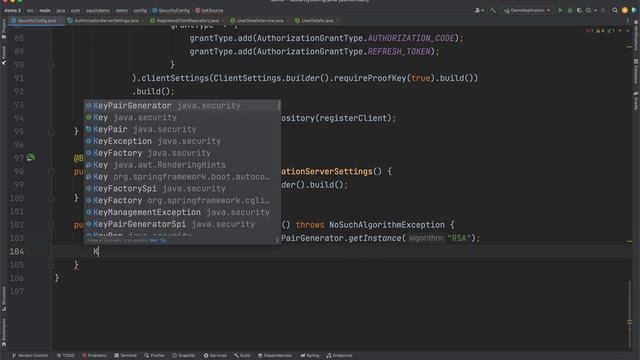Switch to the UserDetailsService.java tab
Image resolution: width=640 pixels, height=360 pixels.
pyautogui.click(x=259, y=20)
